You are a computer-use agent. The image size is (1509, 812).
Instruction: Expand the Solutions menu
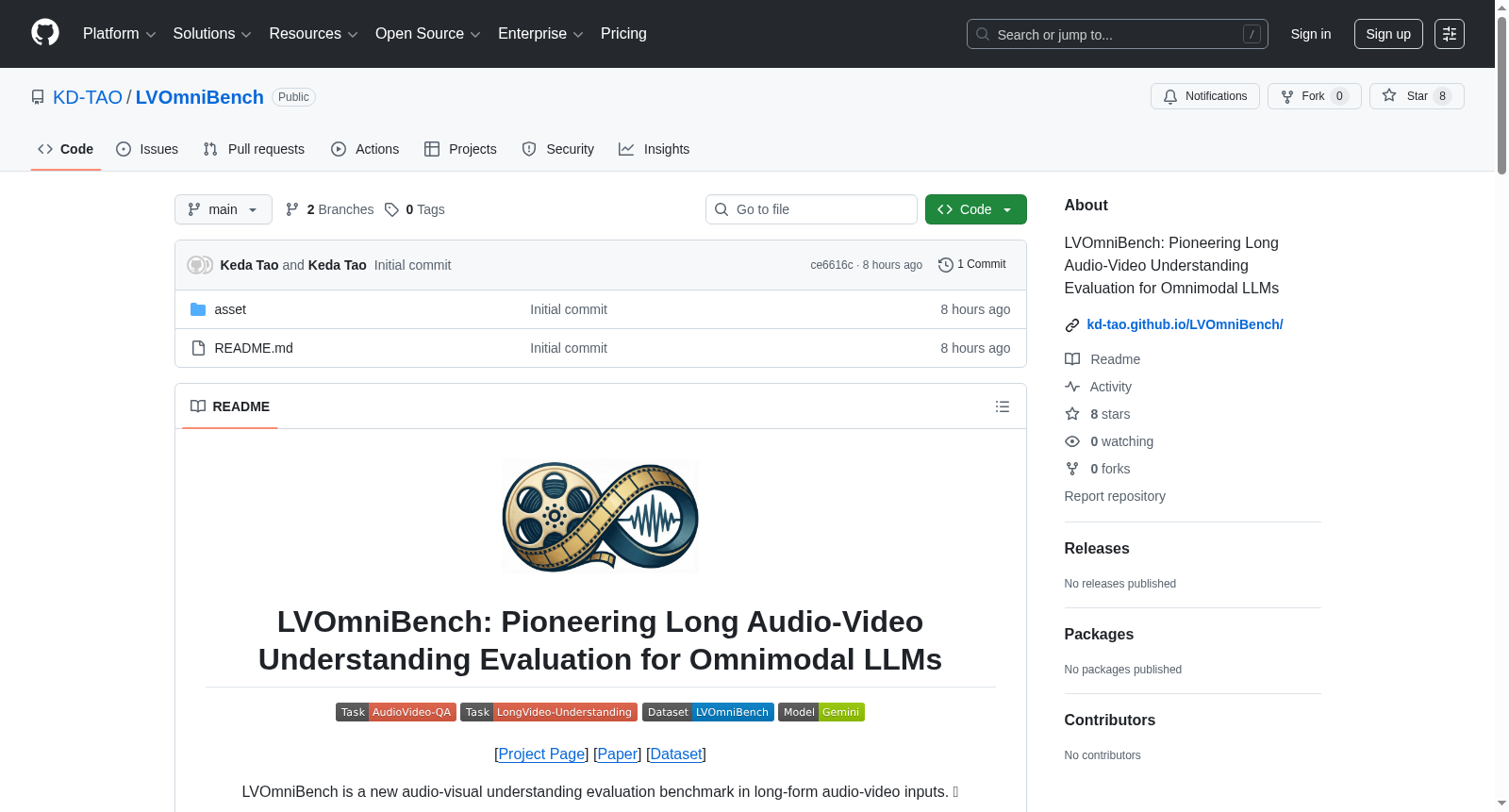[212, 34]
